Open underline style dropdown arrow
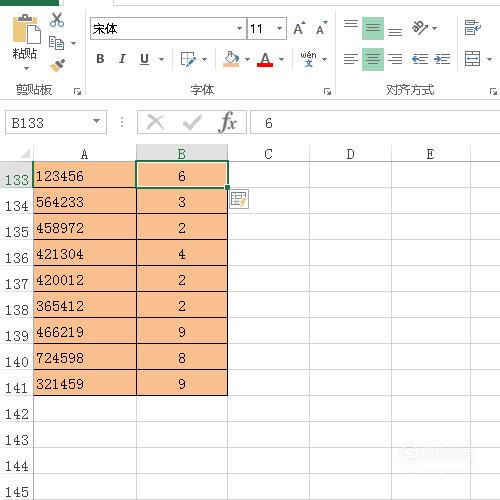This screenshot has width=500, height=500. pyautogui.click(x=161, y=59)
